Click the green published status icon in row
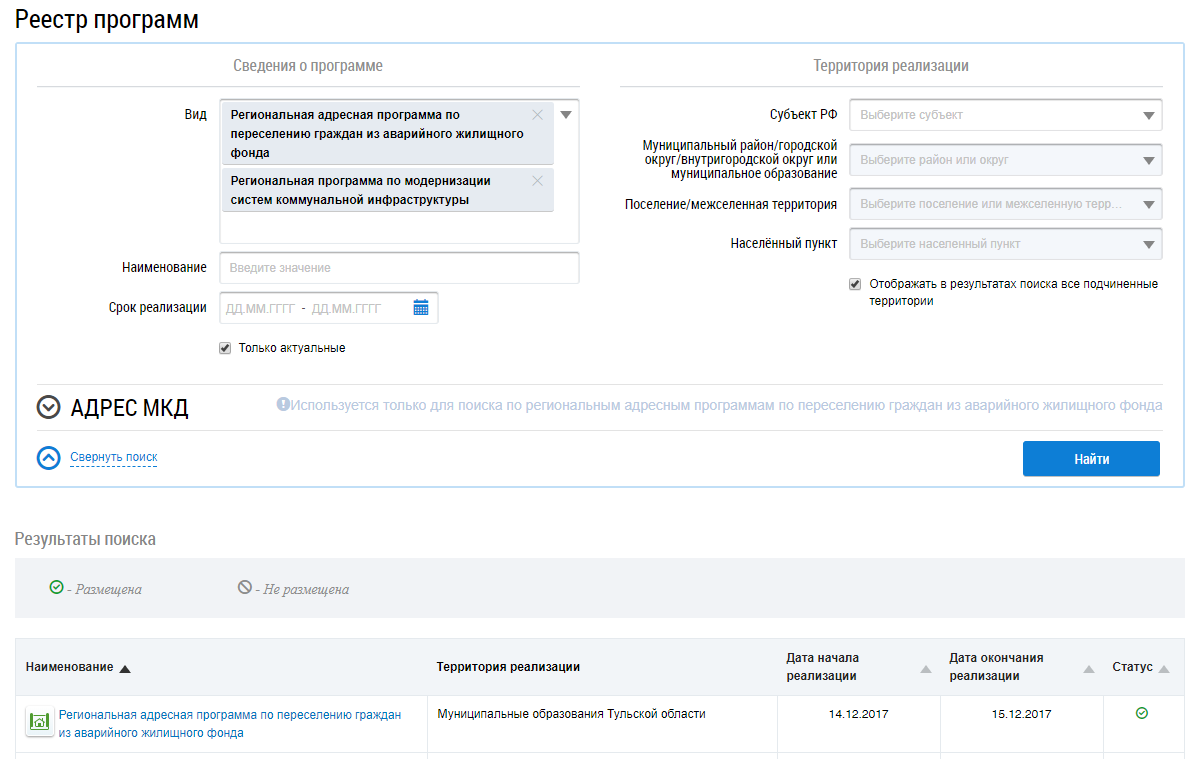The height and width of the screenshot is (759, 1194). 1142,714
